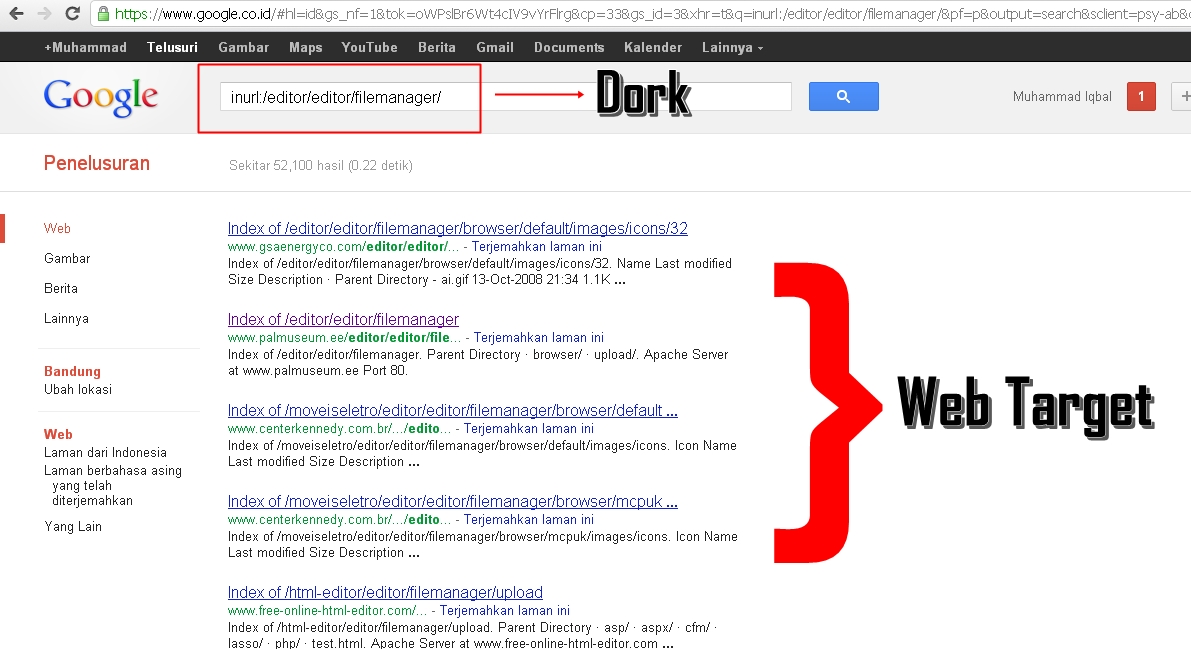1191x649 pixels.
Task: Click the www.free-online-html-editor.com green URL
Action: (327, 611)
